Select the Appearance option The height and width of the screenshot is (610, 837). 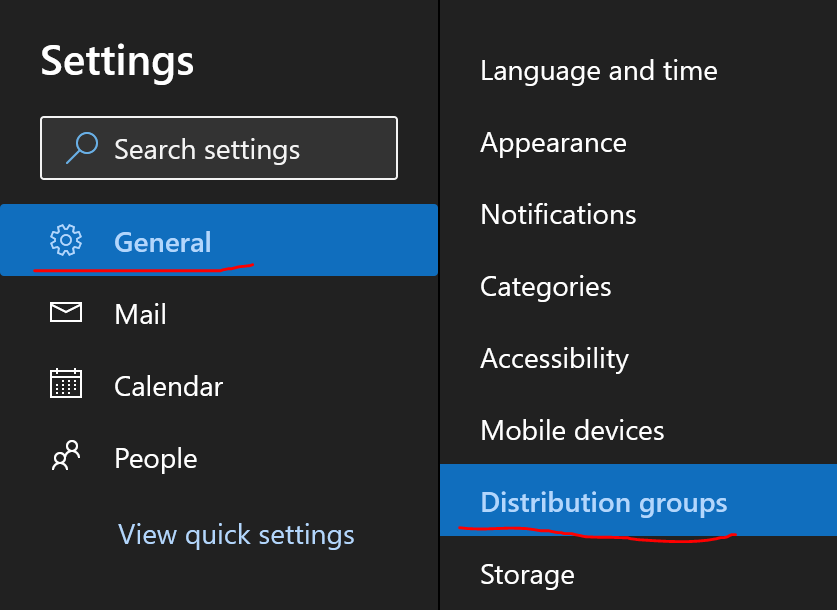click(x=553, y=143)
